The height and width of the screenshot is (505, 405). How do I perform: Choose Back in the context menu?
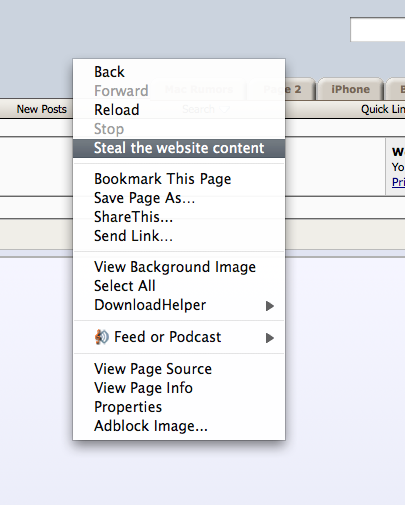click(179, 72)
